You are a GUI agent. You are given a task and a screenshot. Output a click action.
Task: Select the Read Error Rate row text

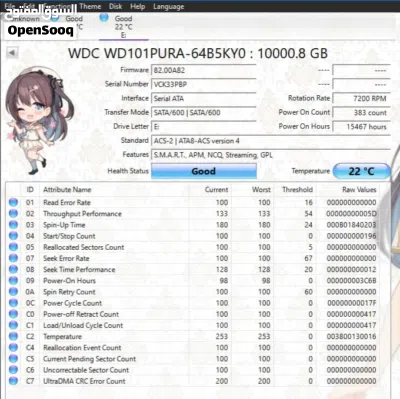[x=67, y=202]
